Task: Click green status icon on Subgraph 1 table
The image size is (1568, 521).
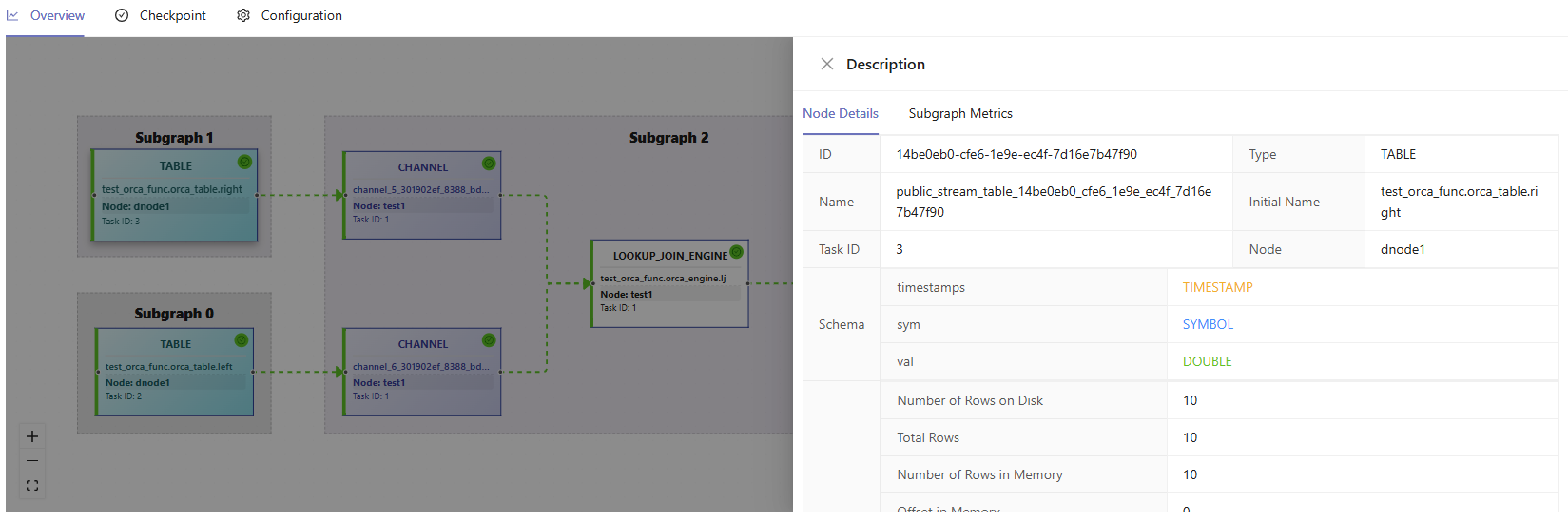Action: 244,163
